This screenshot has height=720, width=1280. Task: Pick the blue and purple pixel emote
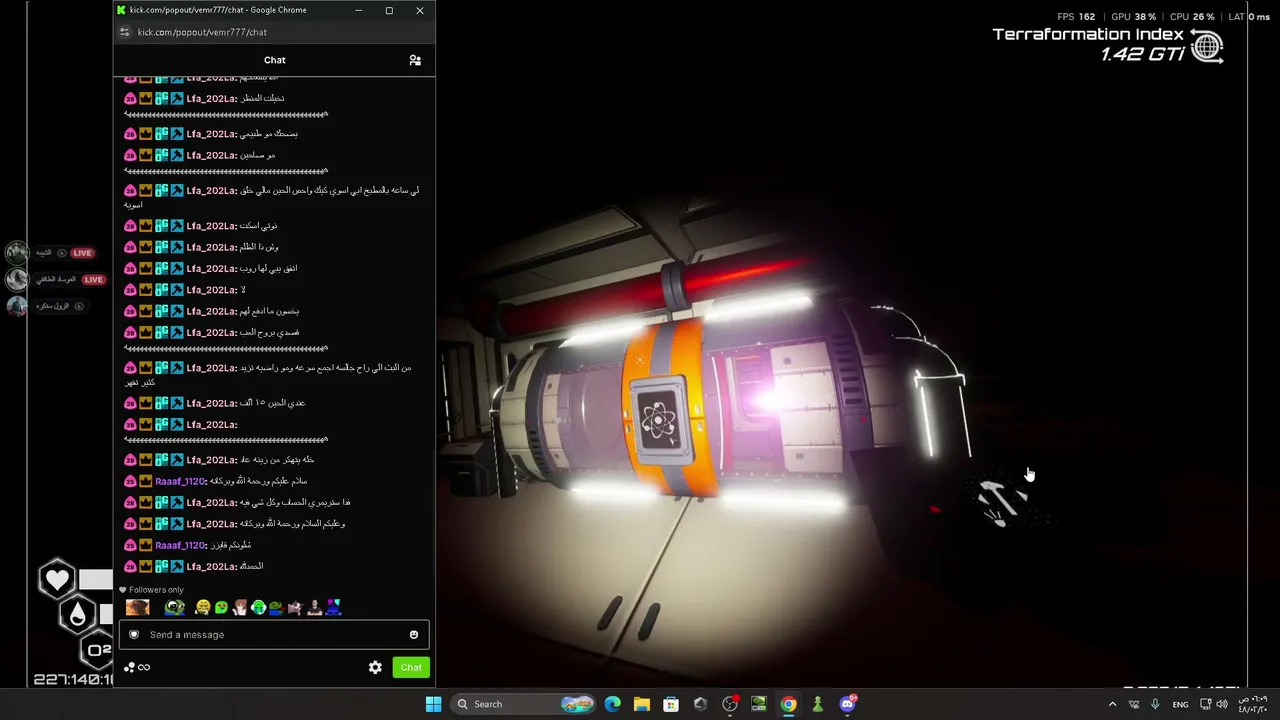tap(333, 607)
